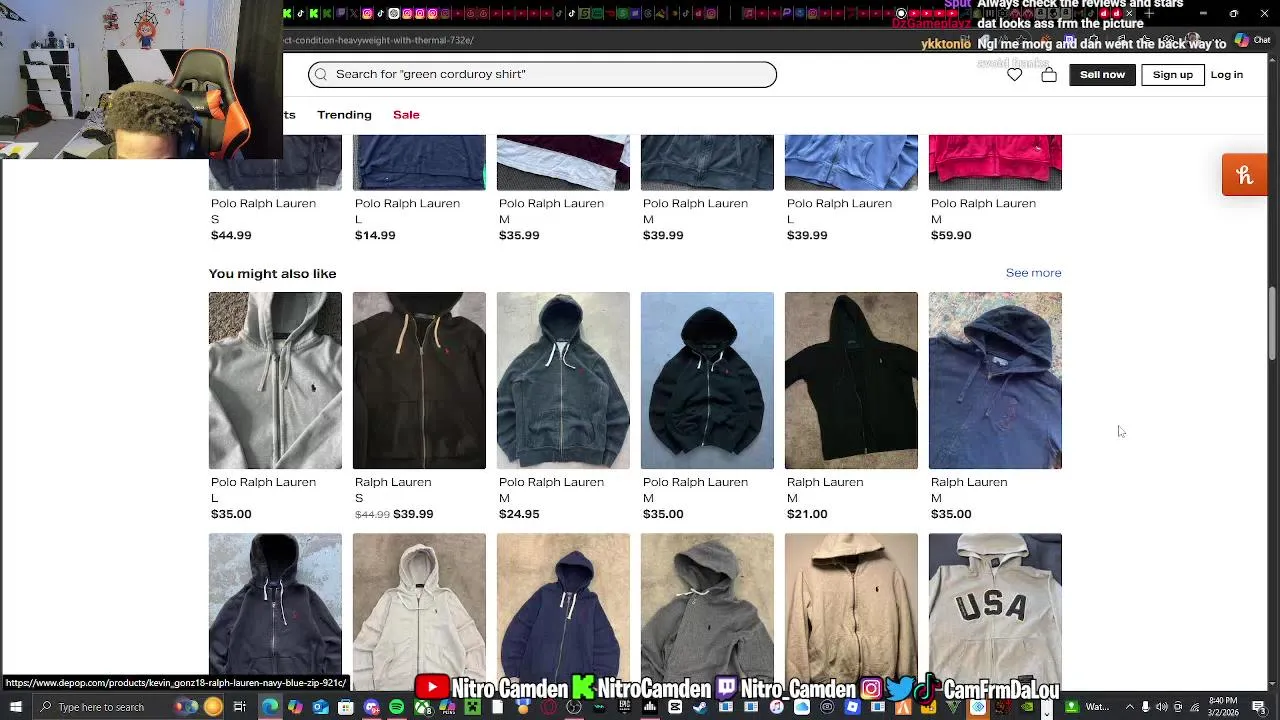1280x720 pixels.
Task: Launch Copilot from the taskbar
Action: click(x=295, y=707)
